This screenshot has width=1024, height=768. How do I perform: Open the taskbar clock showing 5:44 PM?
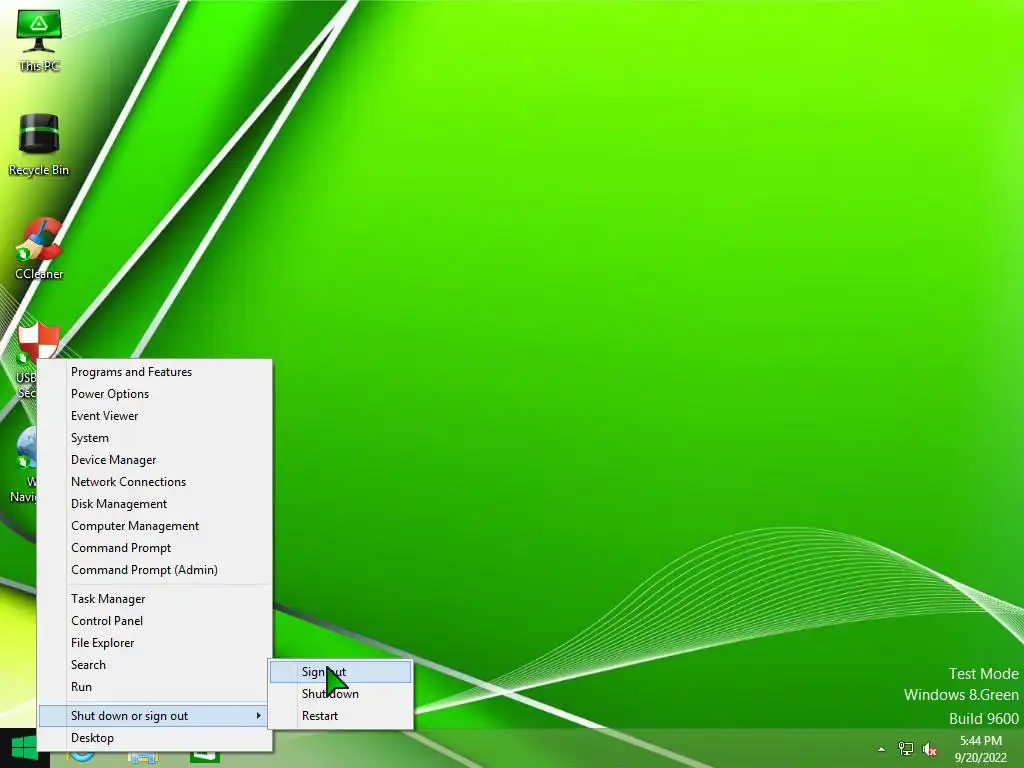pyautogui.click(x=980, y=748)
